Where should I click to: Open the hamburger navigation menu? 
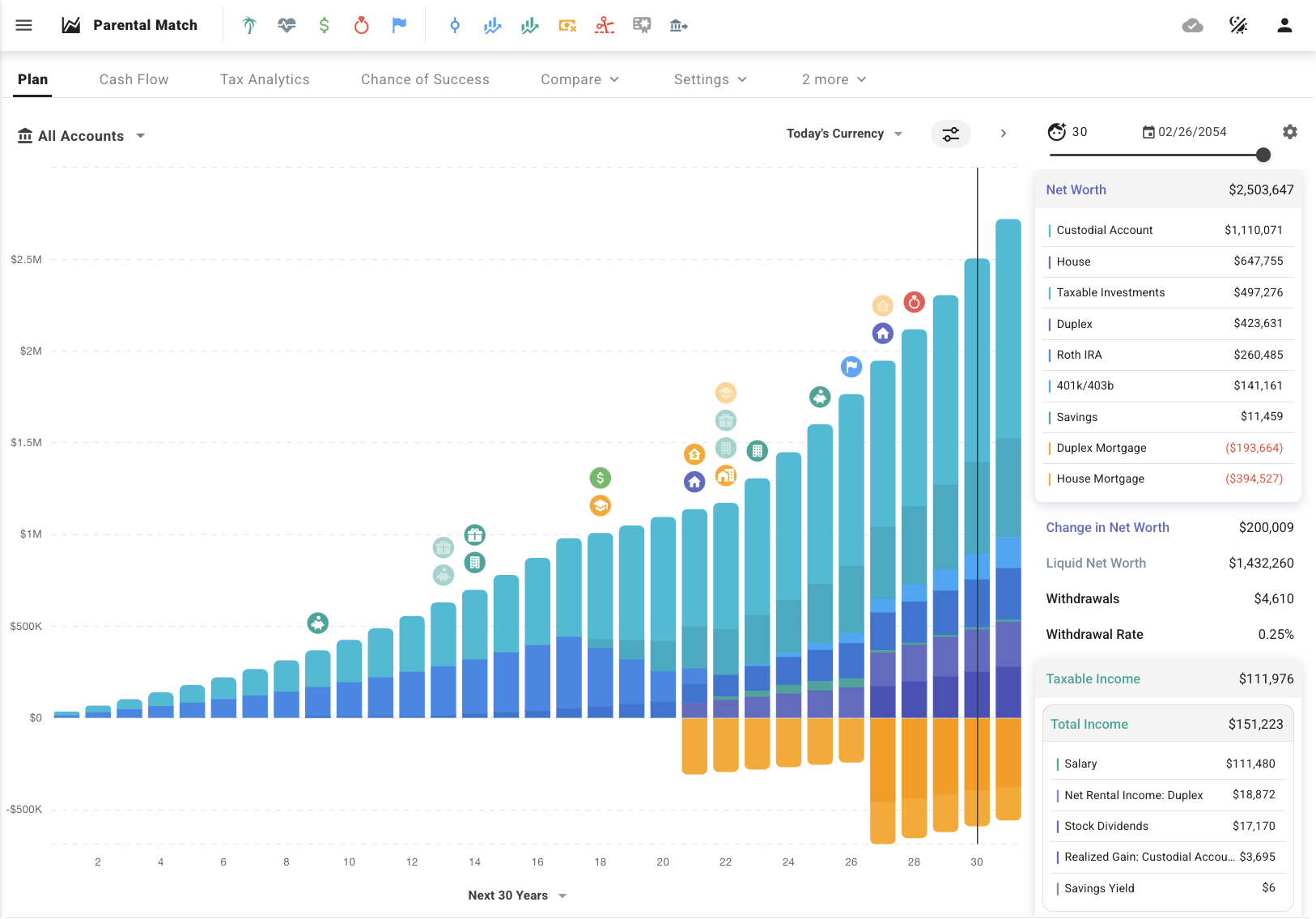click(x=24, y=25)
